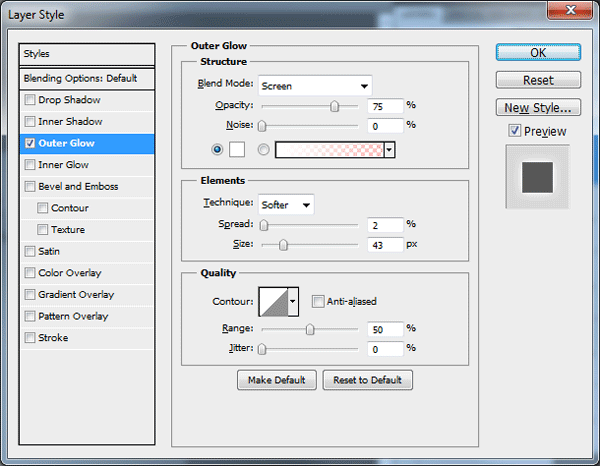
Task: Click the Range value field
Action: [x=385, y=329]
